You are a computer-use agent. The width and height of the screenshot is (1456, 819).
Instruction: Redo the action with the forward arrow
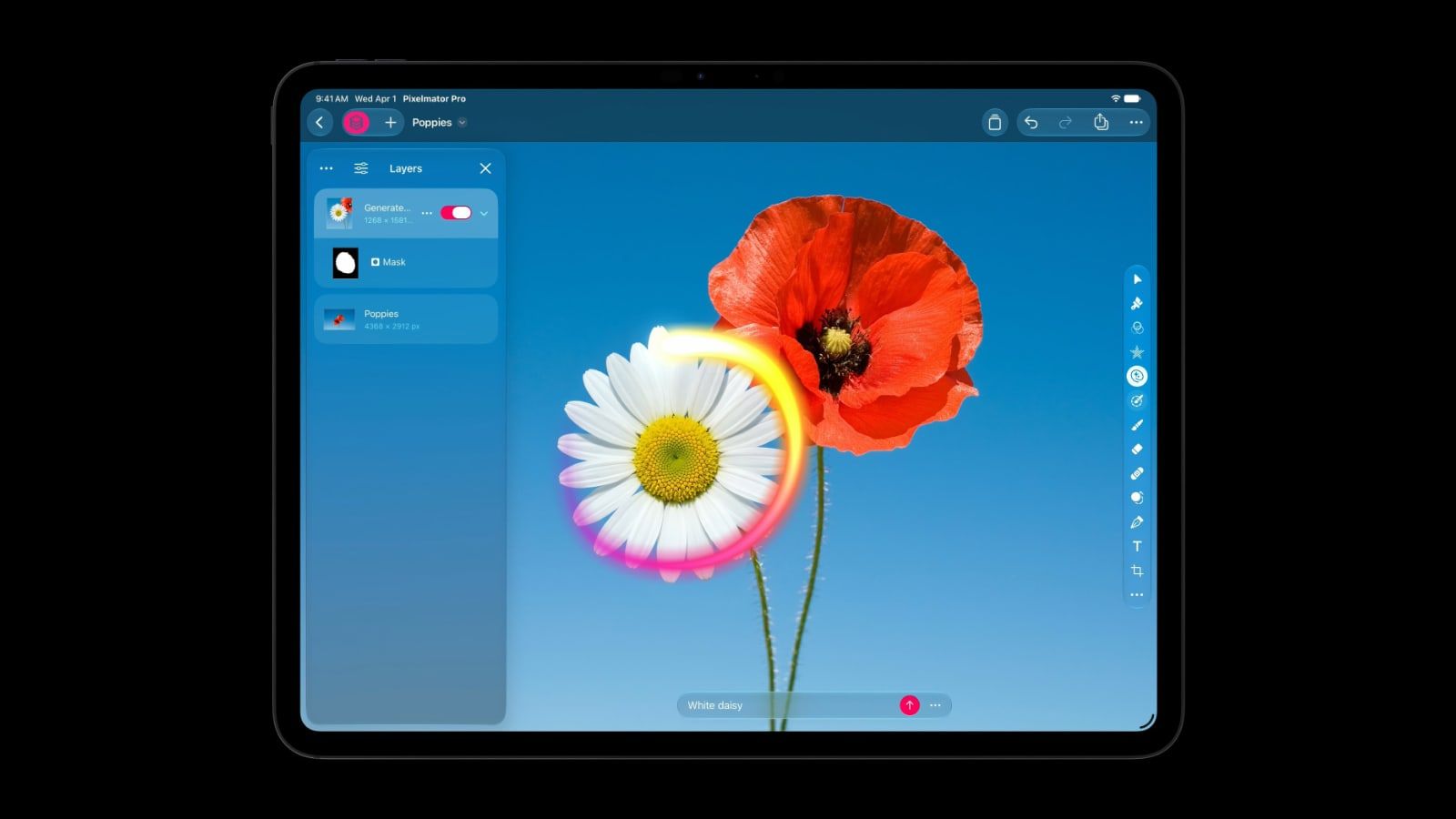[x=1066, y=122]
